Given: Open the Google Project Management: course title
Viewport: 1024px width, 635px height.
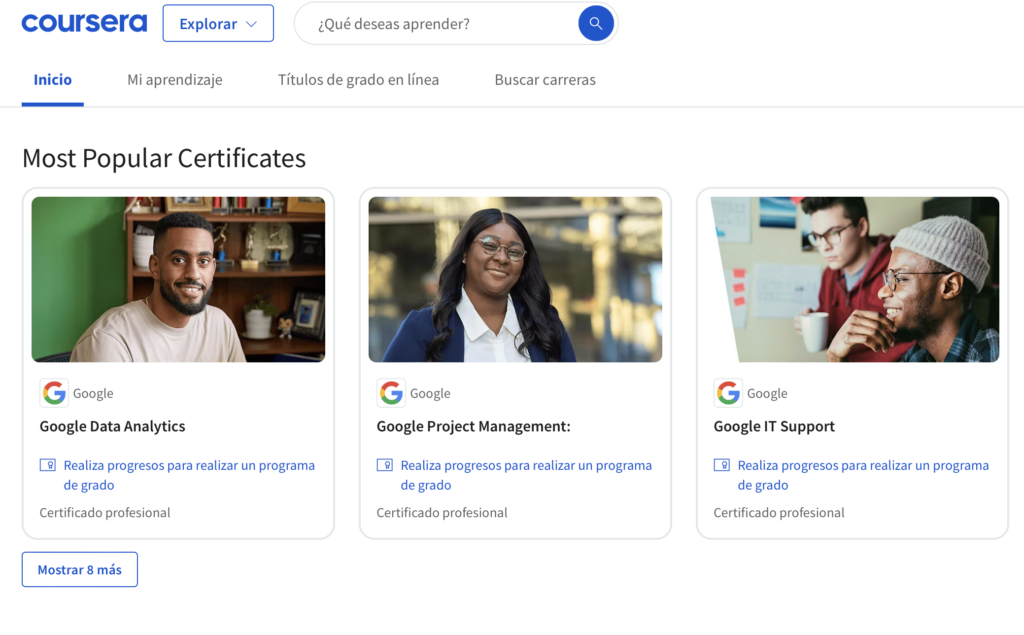Looking at the screenshot, I should pos(473,426).
